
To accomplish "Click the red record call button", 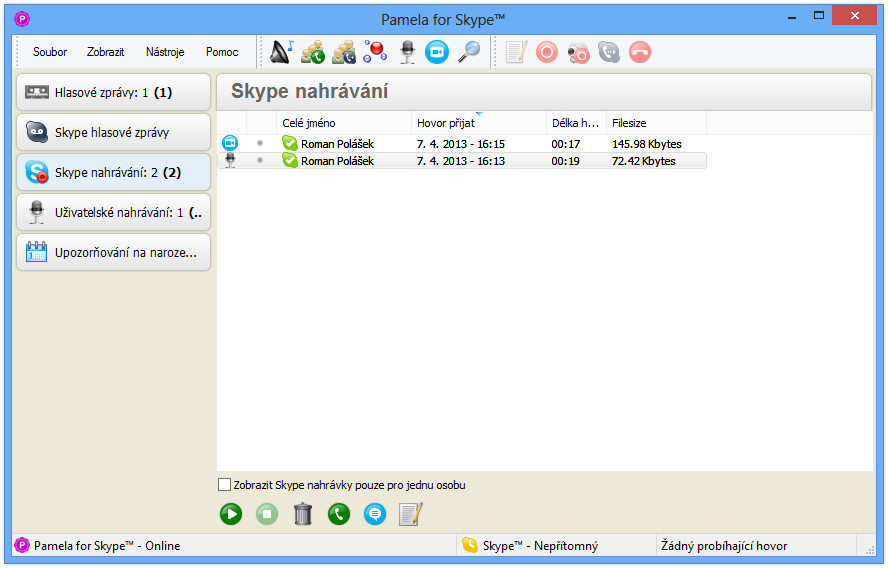I will pyautogui.click(x=547, y=52).
